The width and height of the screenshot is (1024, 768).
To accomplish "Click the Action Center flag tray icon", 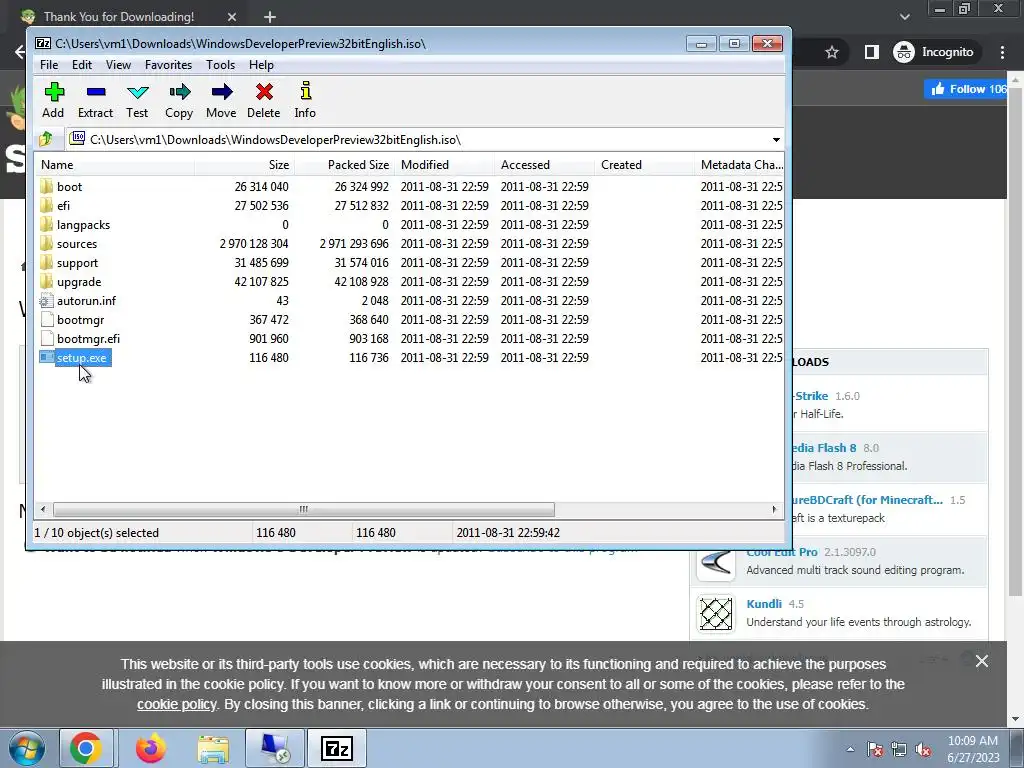I will (x=875, y=750).
